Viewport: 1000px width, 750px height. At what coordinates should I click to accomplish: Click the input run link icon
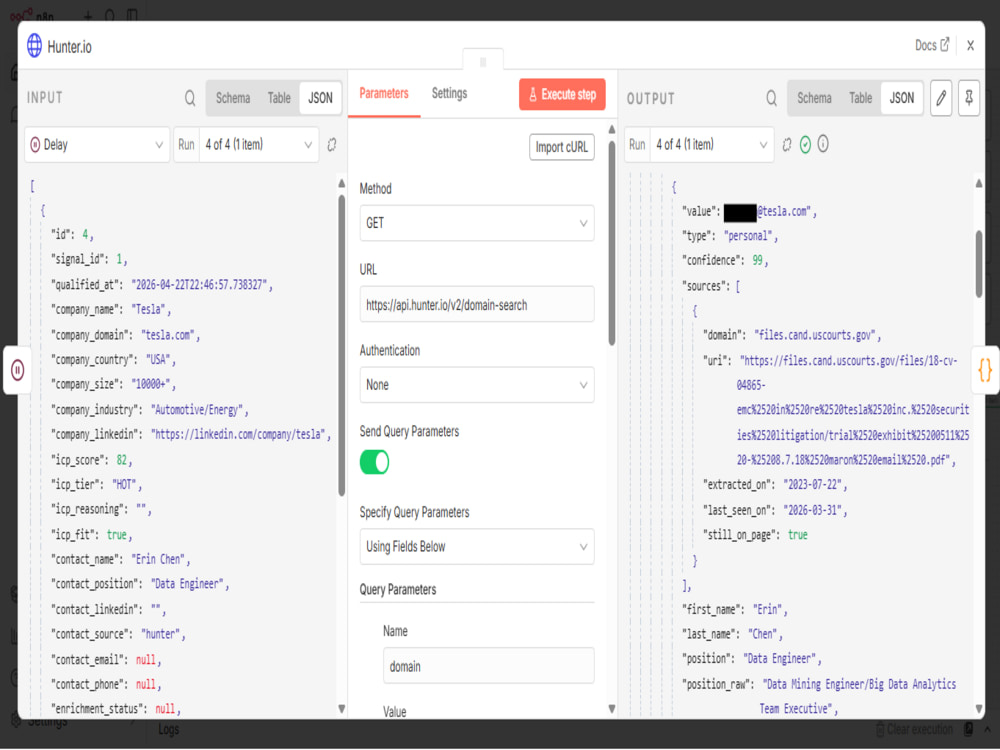(x=332, y=145)
